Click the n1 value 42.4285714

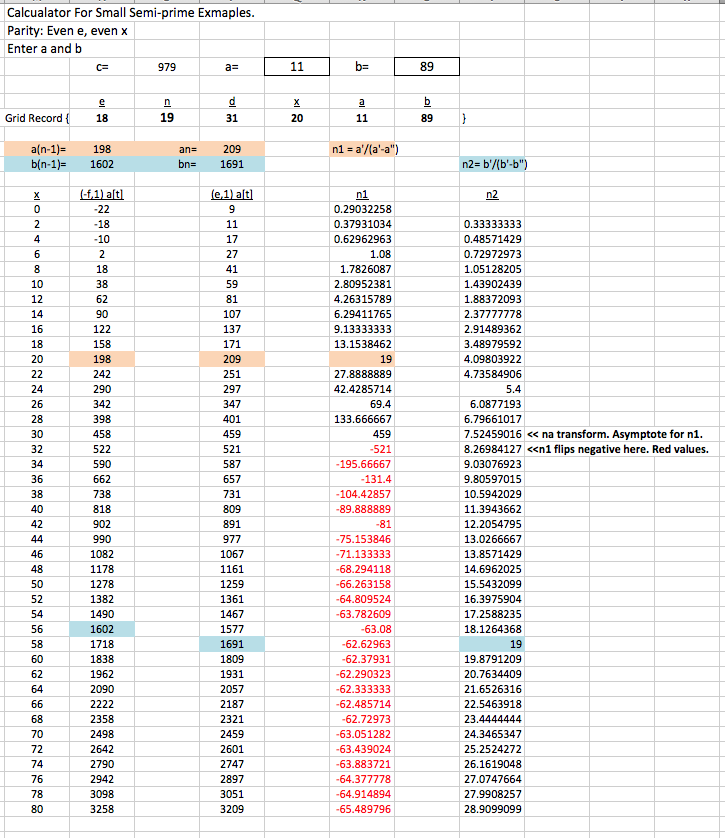click(362, 389)
